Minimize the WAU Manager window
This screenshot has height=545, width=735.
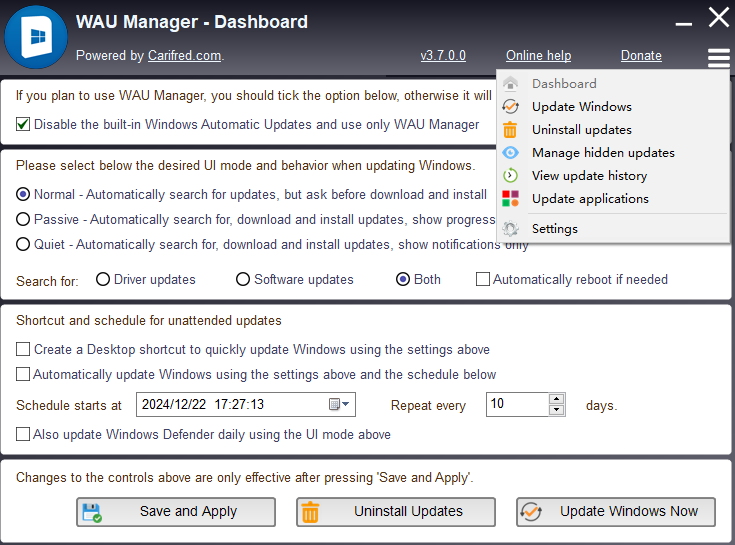pos(683,22)
